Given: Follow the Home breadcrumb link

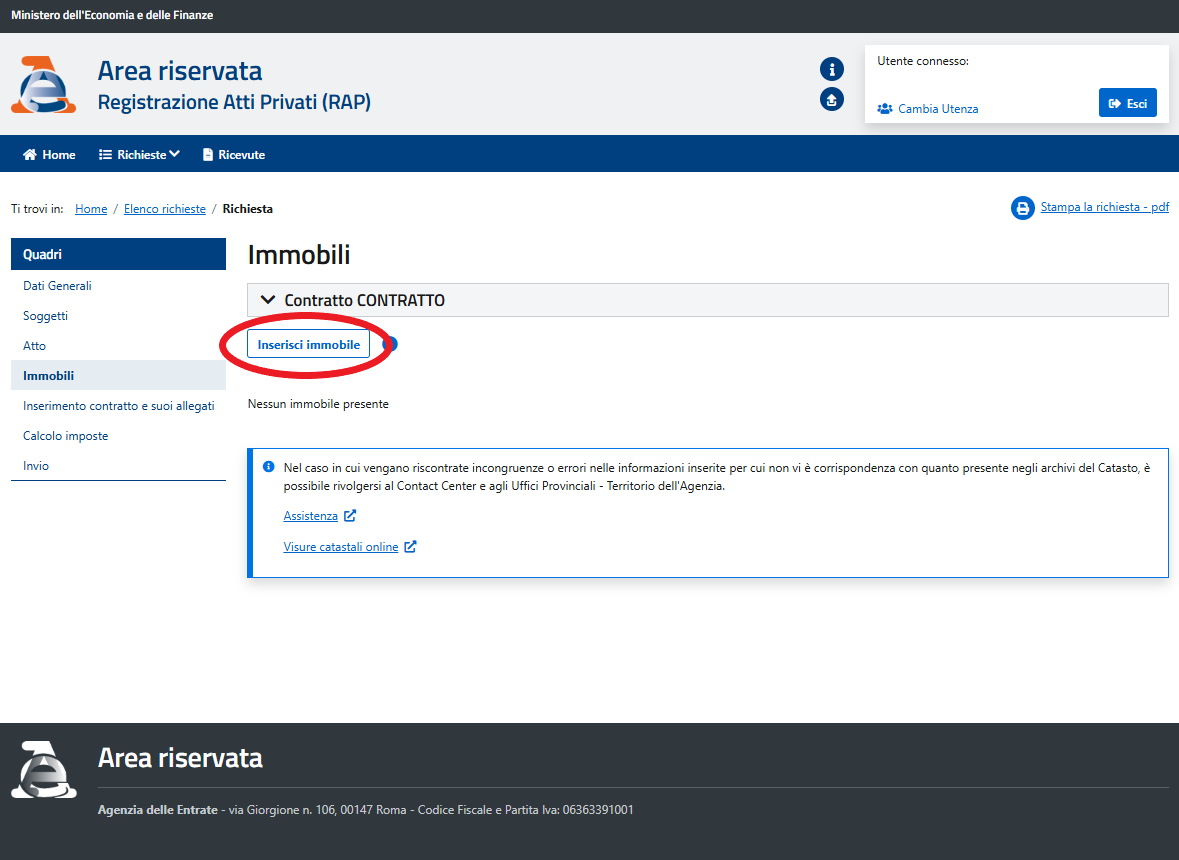Looking at the screenshot, I should click(91, 209).
